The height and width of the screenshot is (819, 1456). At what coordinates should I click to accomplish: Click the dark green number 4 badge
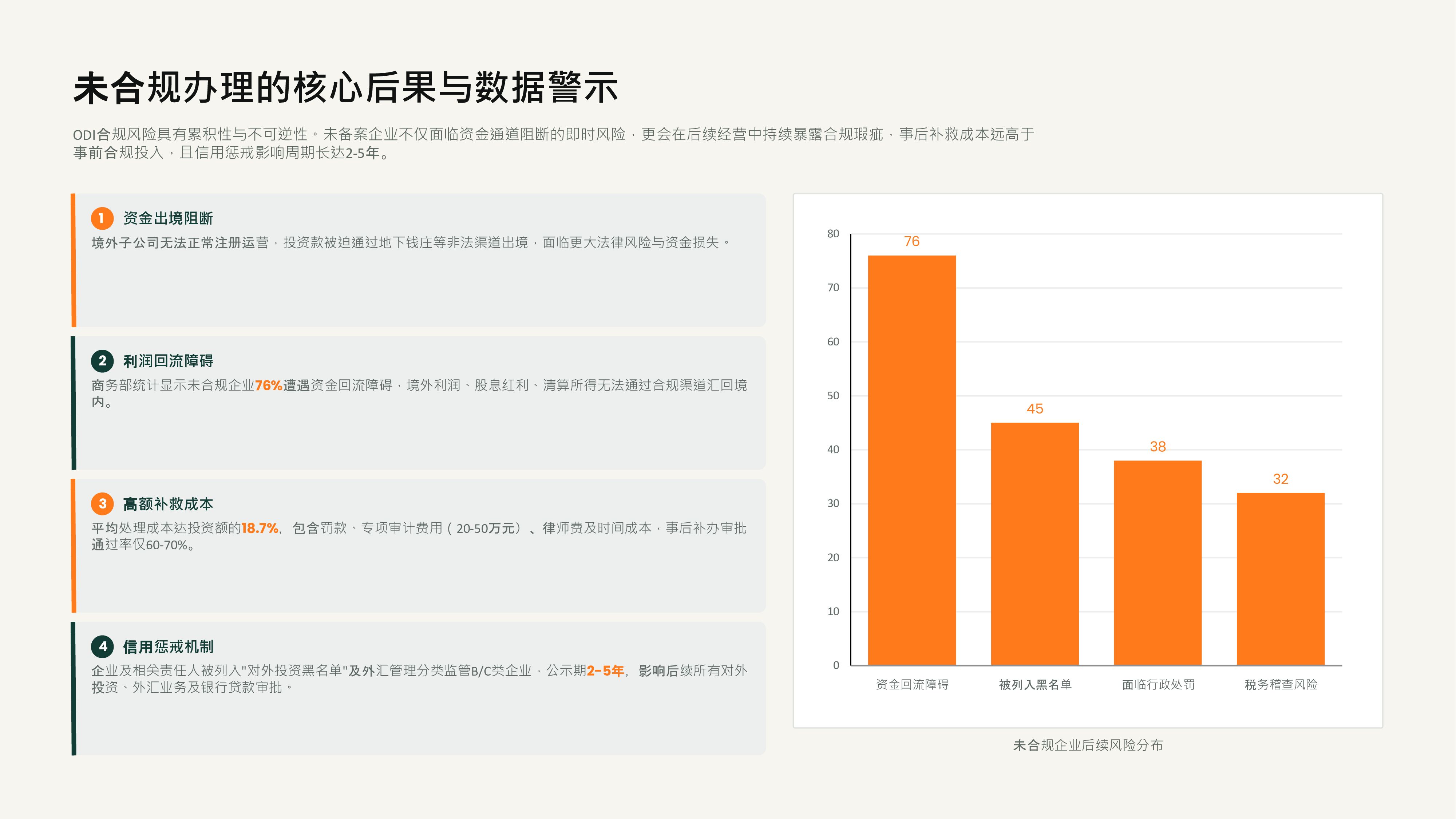102,646
